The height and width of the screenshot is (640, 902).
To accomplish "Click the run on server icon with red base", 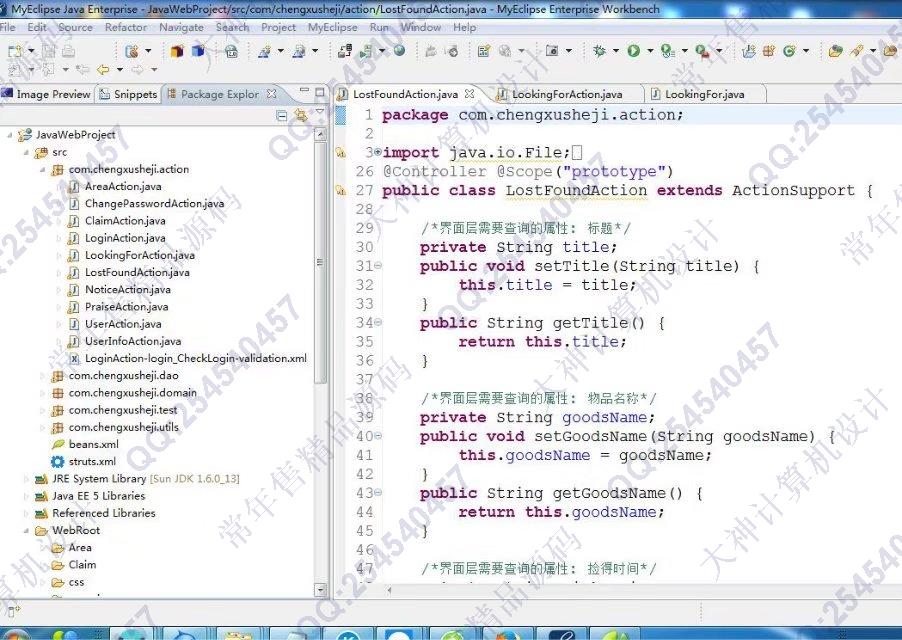I will (702, 51).
